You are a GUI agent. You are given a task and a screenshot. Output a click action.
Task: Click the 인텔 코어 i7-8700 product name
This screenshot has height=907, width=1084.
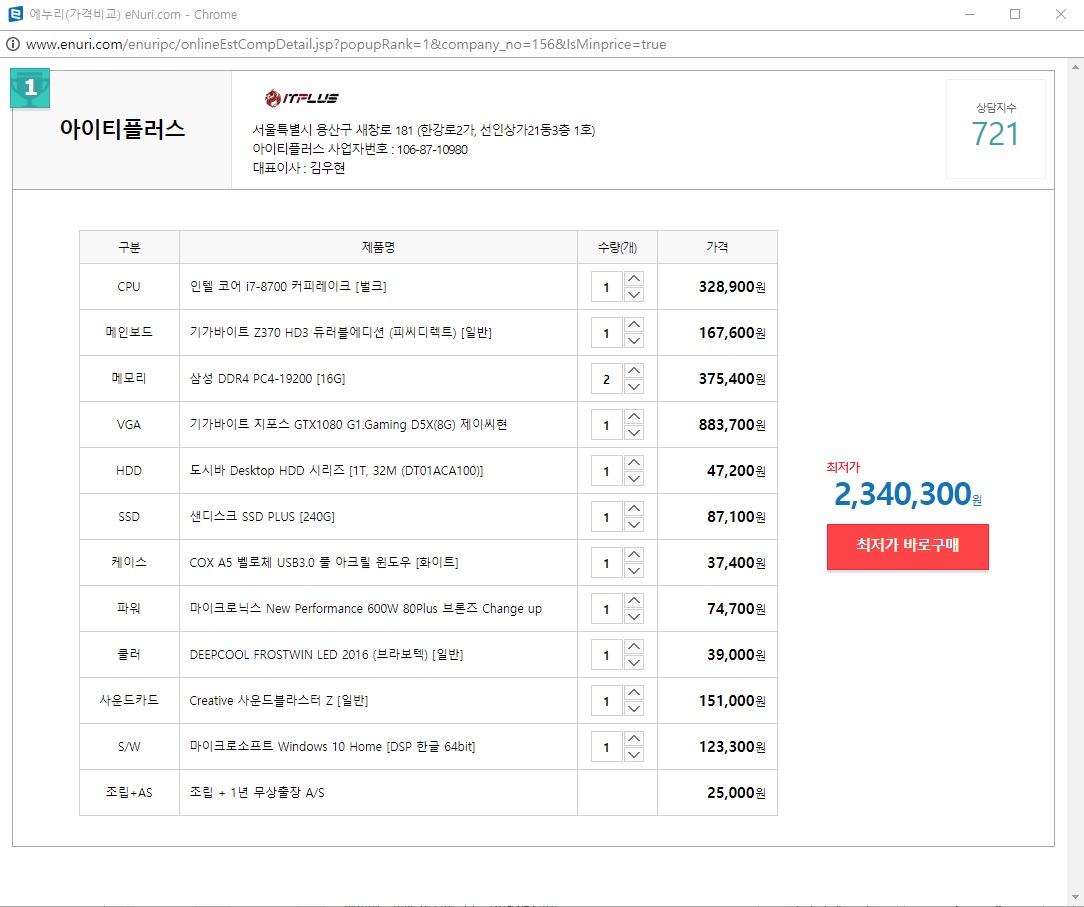(x=288, y=286)
